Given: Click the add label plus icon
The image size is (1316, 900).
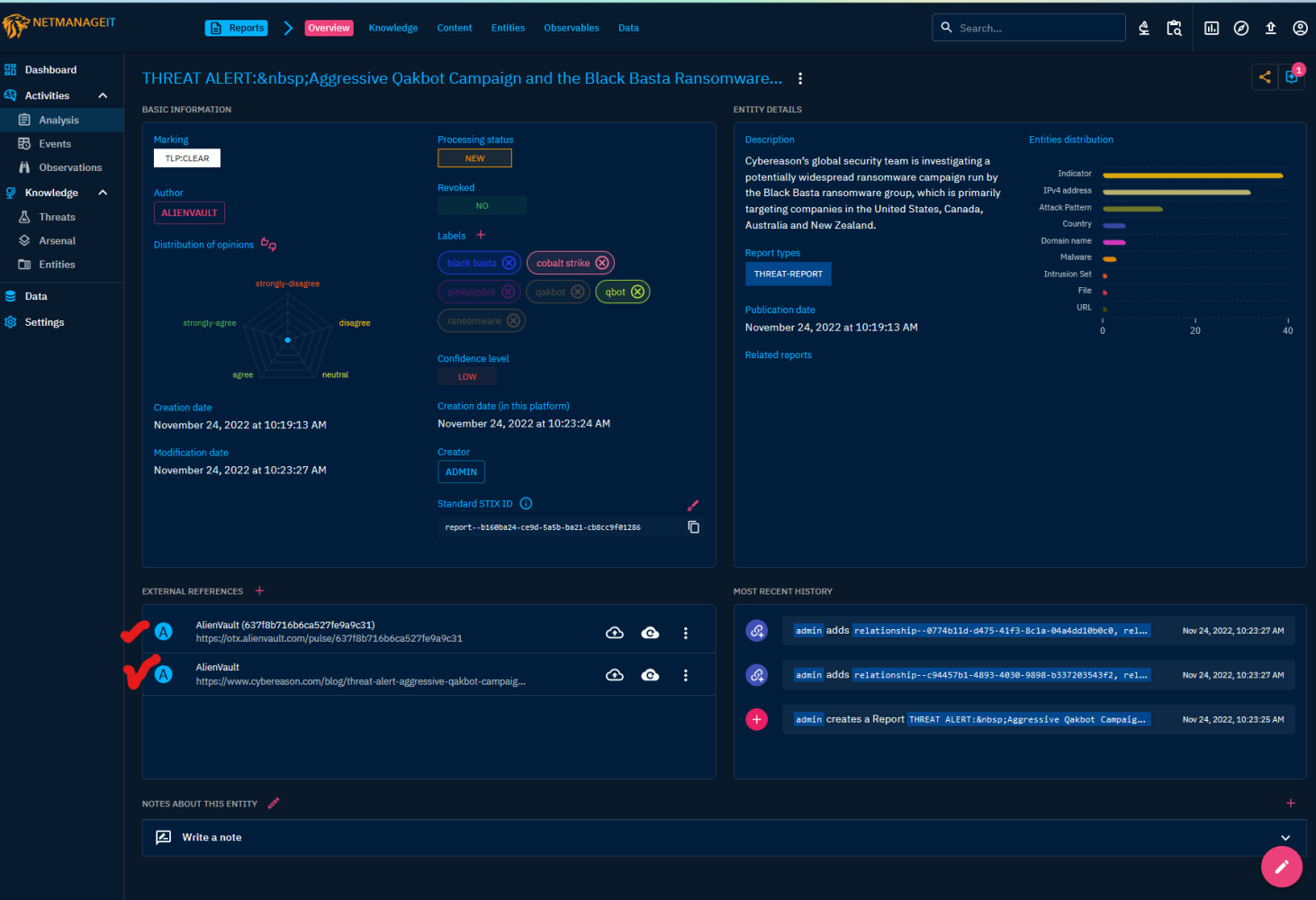Looking at the screenshot, I should tap(481, 236).
